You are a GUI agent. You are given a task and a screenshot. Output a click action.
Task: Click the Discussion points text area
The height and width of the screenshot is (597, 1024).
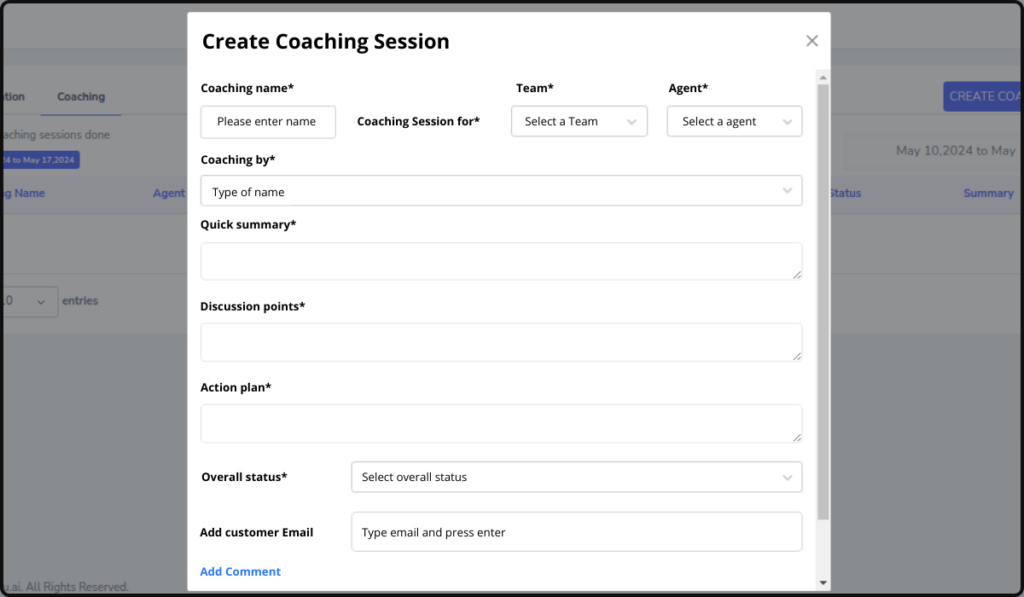coord(500,342)
